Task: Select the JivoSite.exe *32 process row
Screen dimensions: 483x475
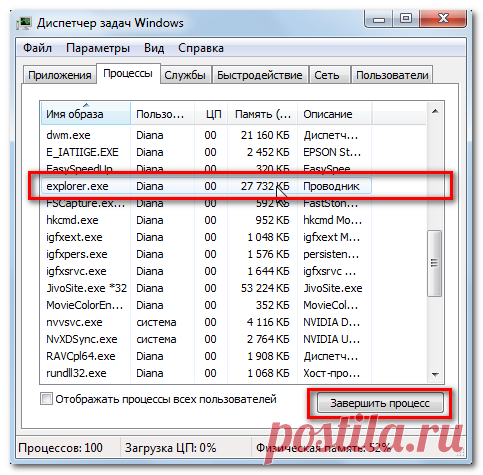Action: [206, 288]
